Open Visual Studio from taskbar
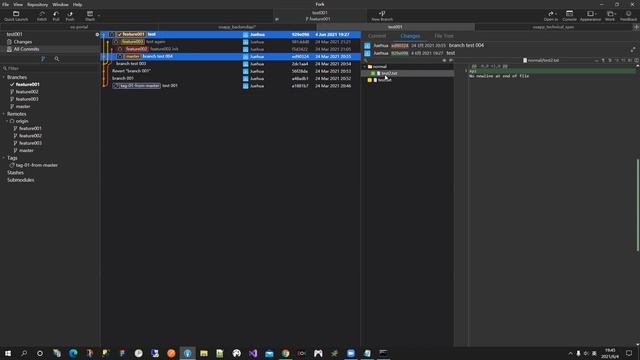The width and height of the screenshot is (640, 360). click(253, 353)
